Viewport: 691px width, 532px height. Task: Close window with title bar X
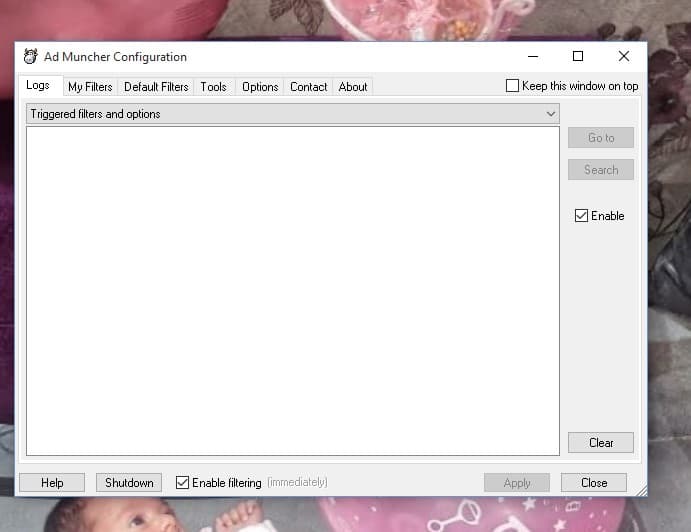pyautogui.click(x=624, y=56)
